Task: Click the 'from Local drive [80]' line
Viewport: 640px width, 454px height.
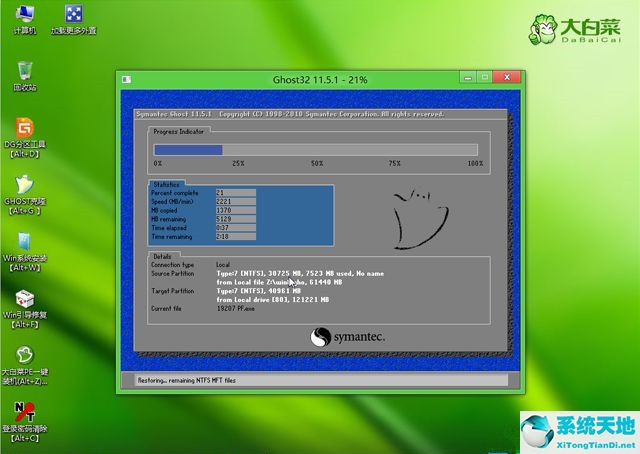Action: click(273, 300)
